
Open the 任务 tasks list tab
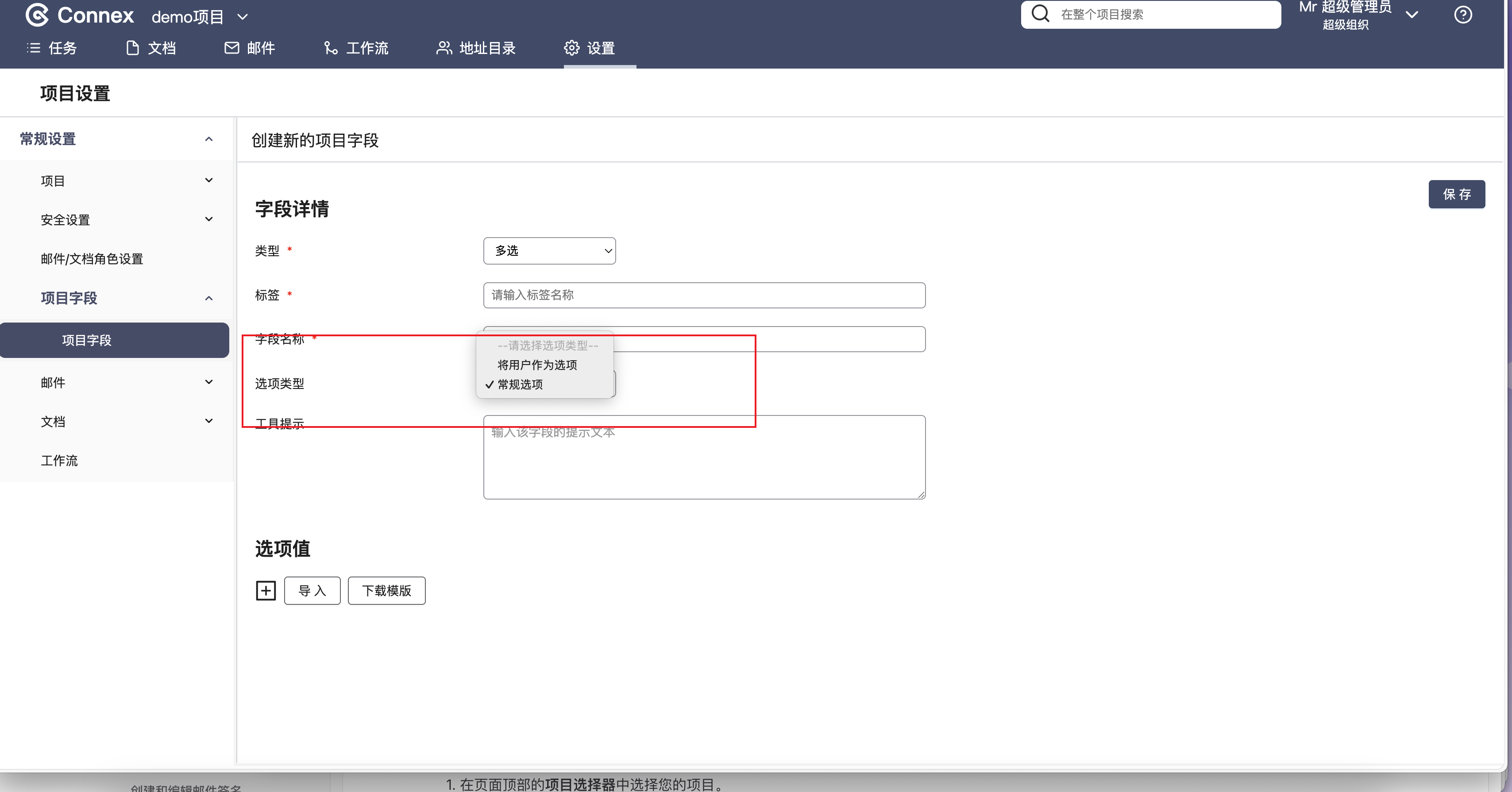52,48
